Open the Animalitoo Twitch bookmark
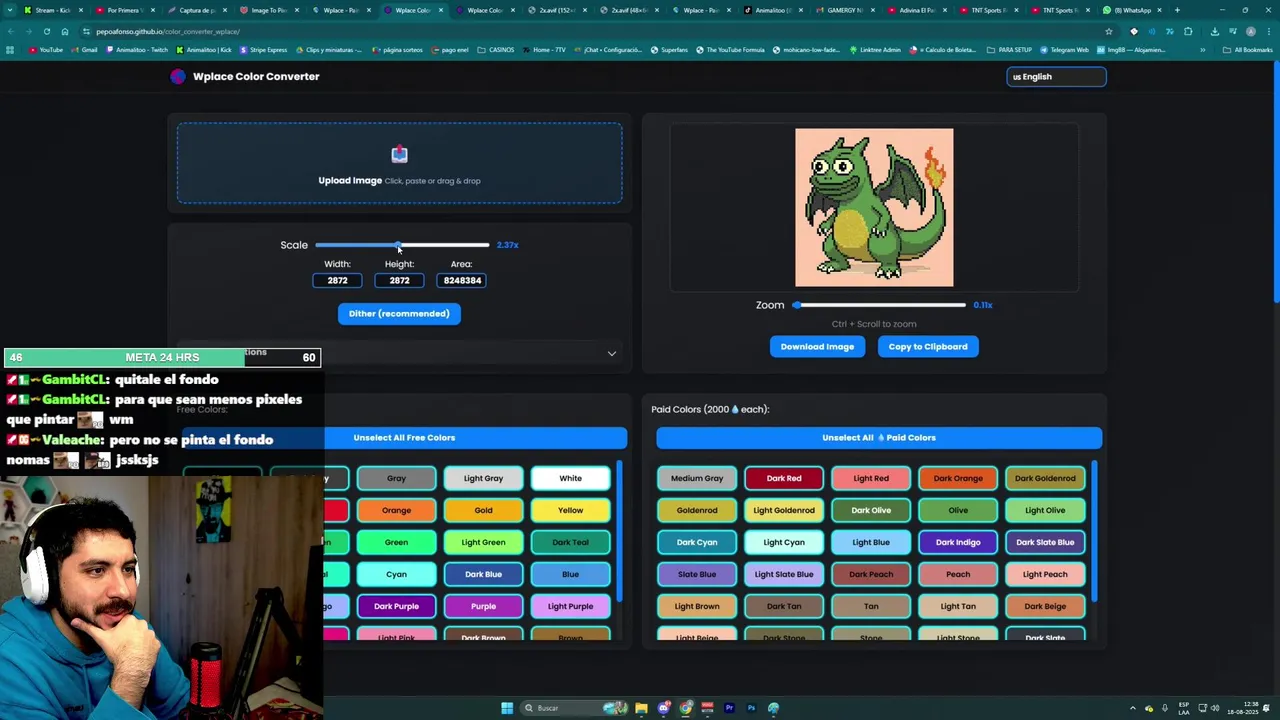This screenshot has width=1280, height=720. point(137,49)
